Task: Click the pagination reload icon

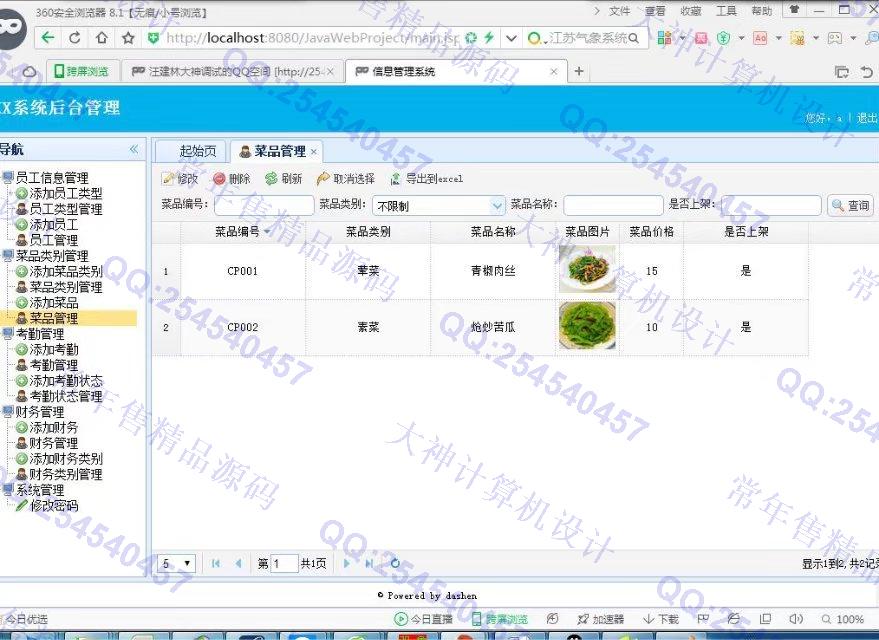Action: [x=395, y=564]
